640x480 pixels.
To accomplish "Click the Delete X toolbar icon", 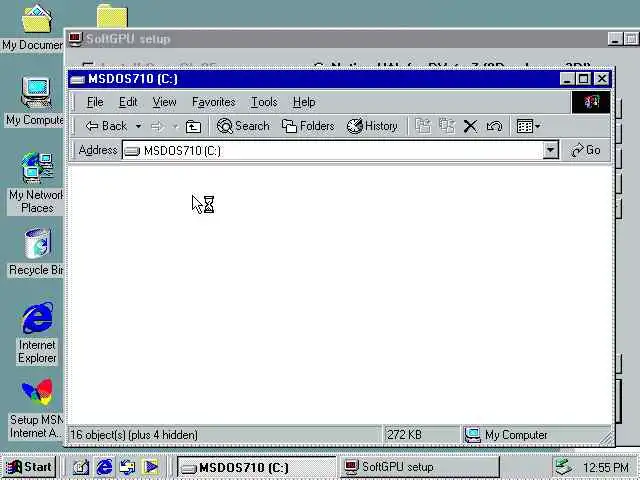I will click(470, 126).
